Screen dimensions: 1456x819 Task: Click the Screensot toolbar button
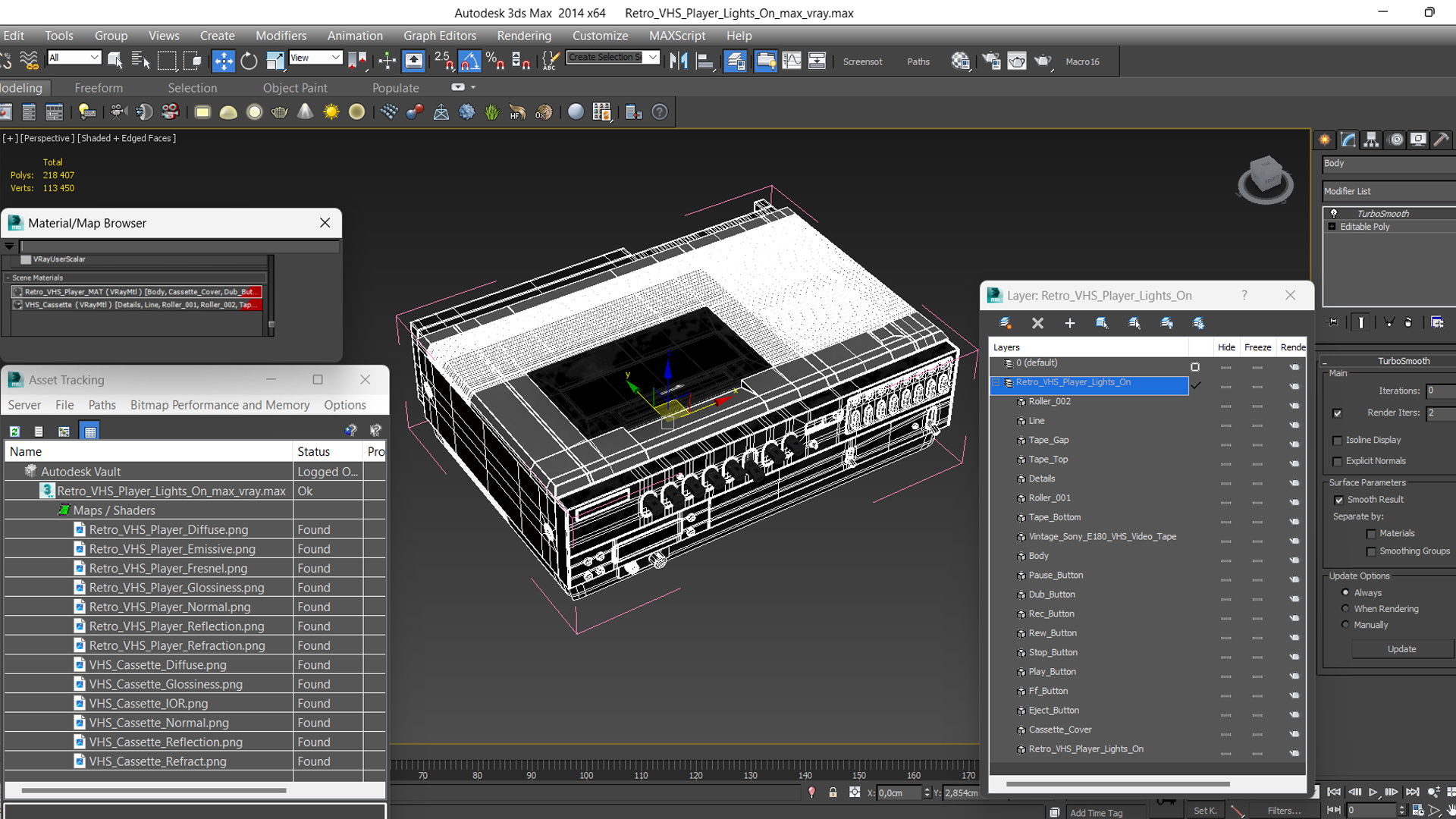tap(862, 62)
